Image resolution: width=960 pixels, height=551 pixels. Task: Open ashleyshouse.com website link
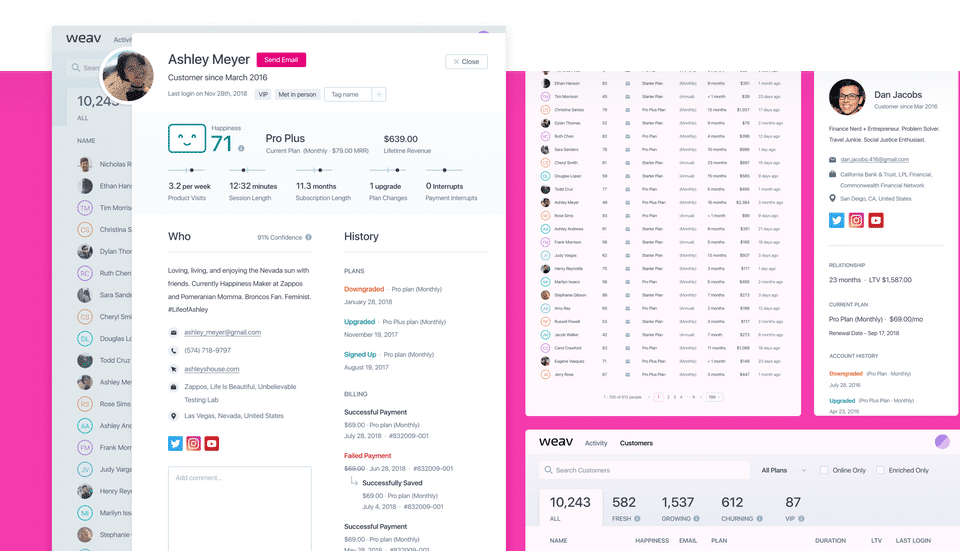coord(212,369)
